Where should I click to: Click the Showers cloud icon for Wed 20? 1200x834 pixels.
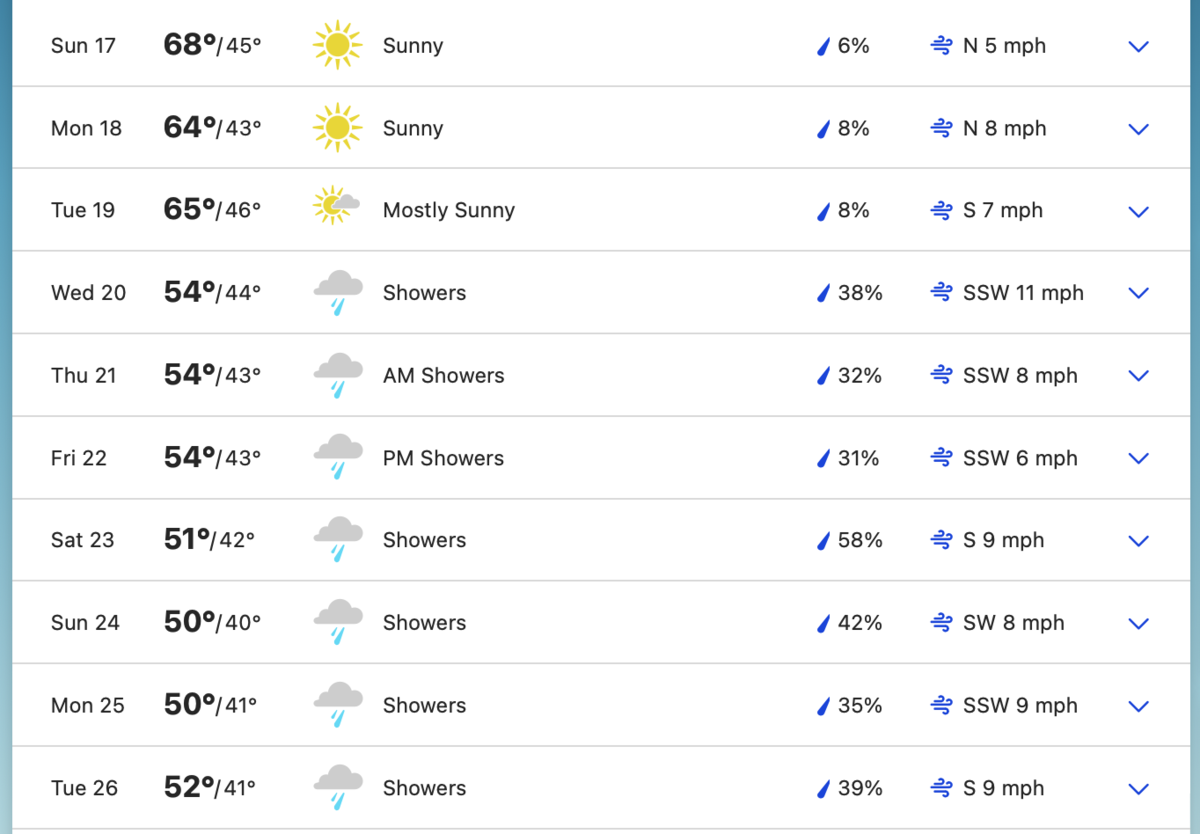click(x=337, y=292)
